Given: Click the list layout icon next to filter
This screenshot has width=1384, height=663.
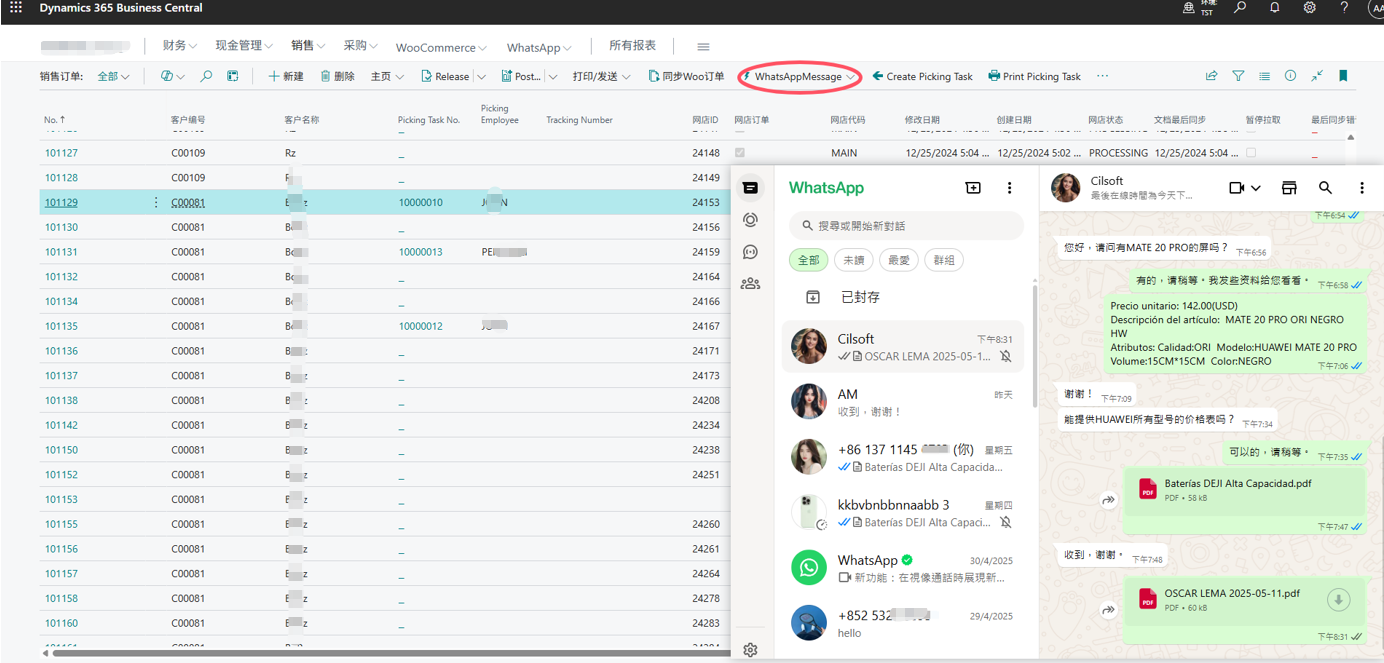Looking at the screenshot, I should click(x=1264, y=76).
